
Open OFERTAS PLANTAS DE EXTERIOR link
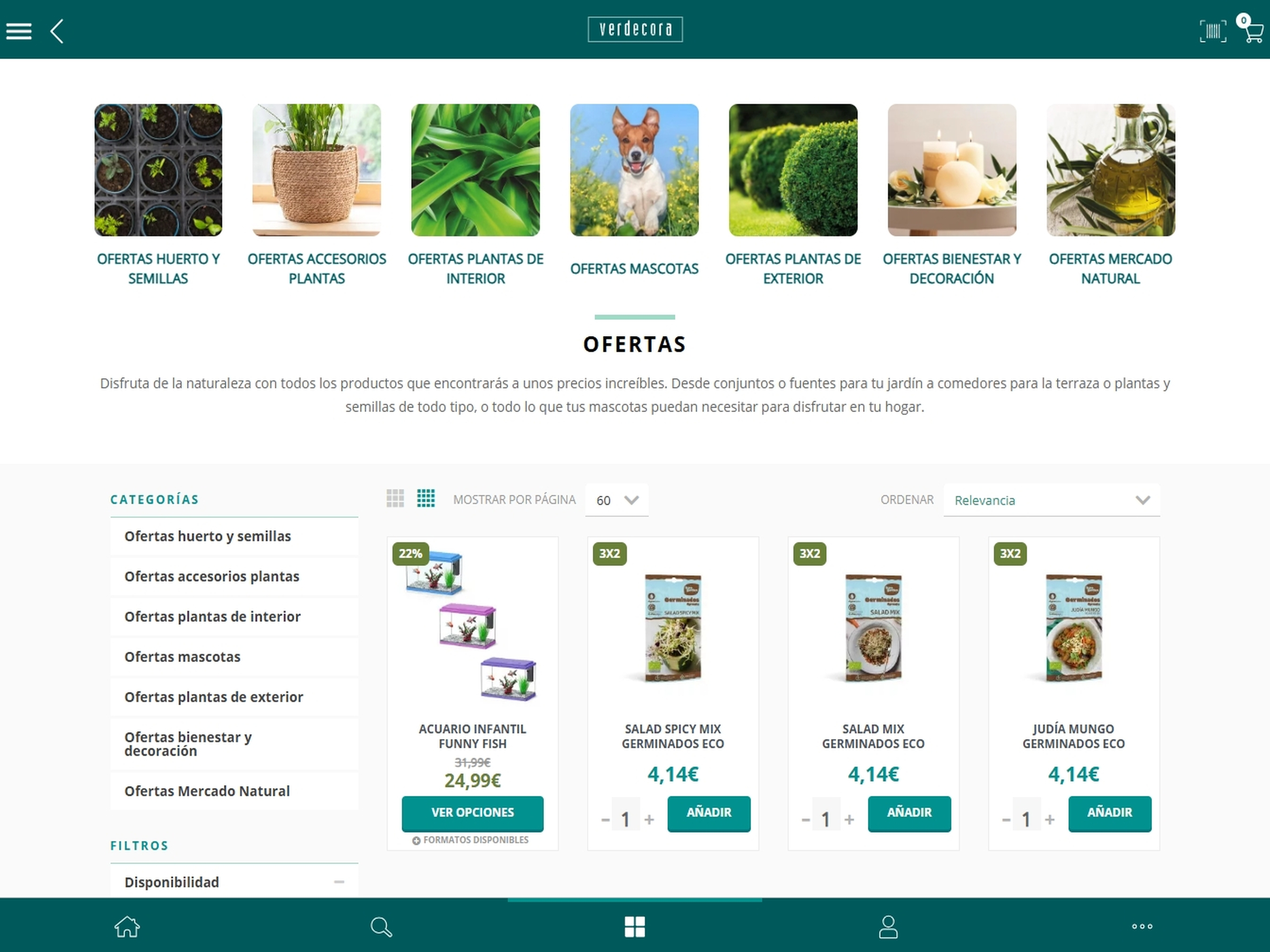pos(793,269)
